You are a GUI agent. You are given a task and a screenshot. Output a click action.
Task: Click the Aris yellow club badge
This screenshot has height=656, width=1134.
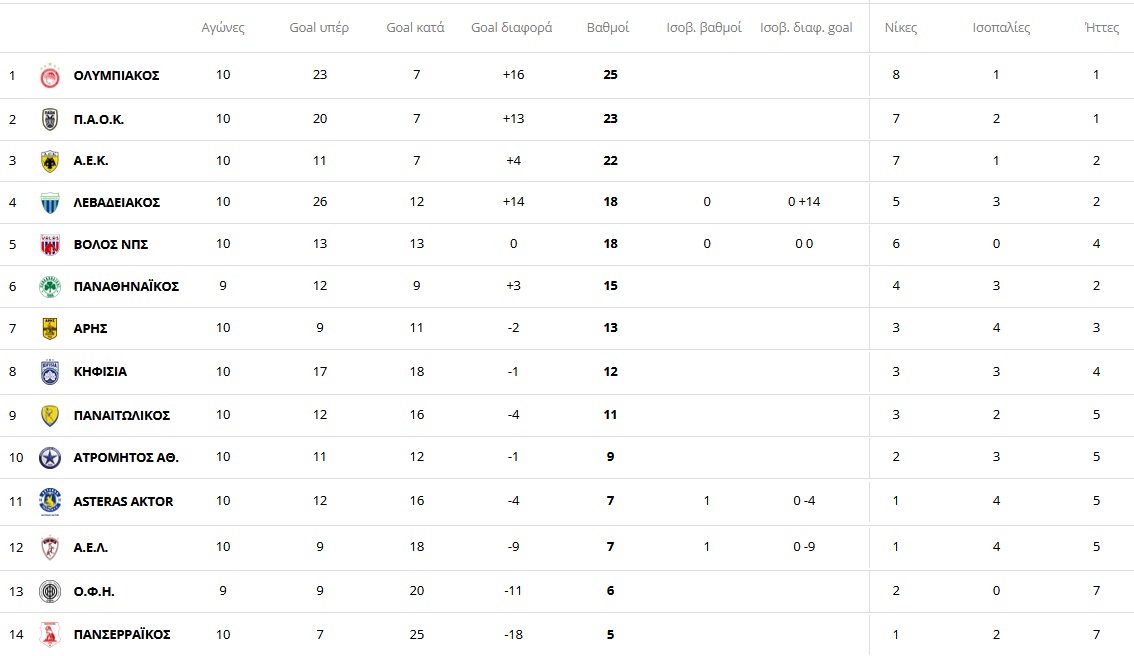pos(49,328)
